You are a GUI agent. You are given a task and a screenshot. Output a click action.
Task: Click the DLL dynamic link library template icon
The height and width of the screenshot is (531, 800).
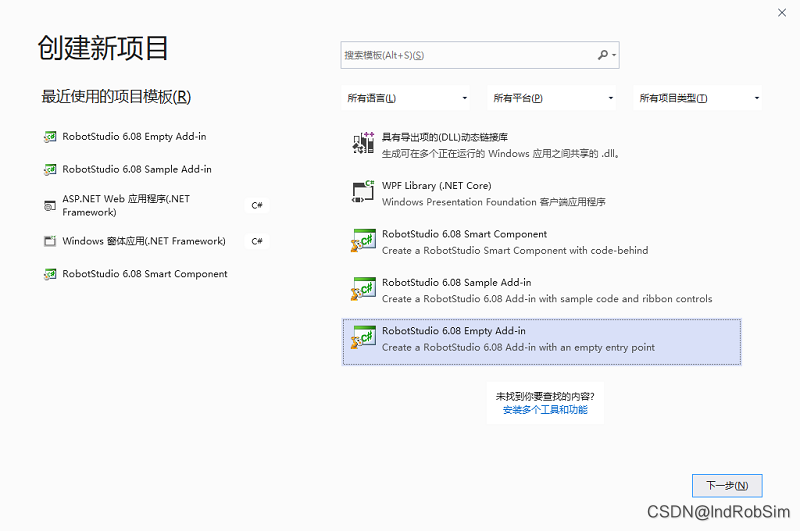click(363, 143)
